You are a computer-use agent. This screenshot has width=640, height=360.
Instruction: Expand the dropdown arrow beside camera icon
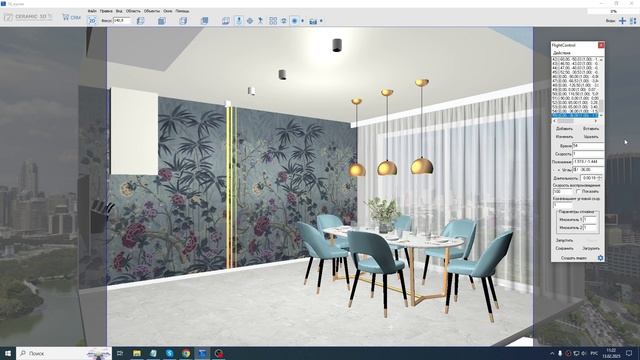[321, 21]
